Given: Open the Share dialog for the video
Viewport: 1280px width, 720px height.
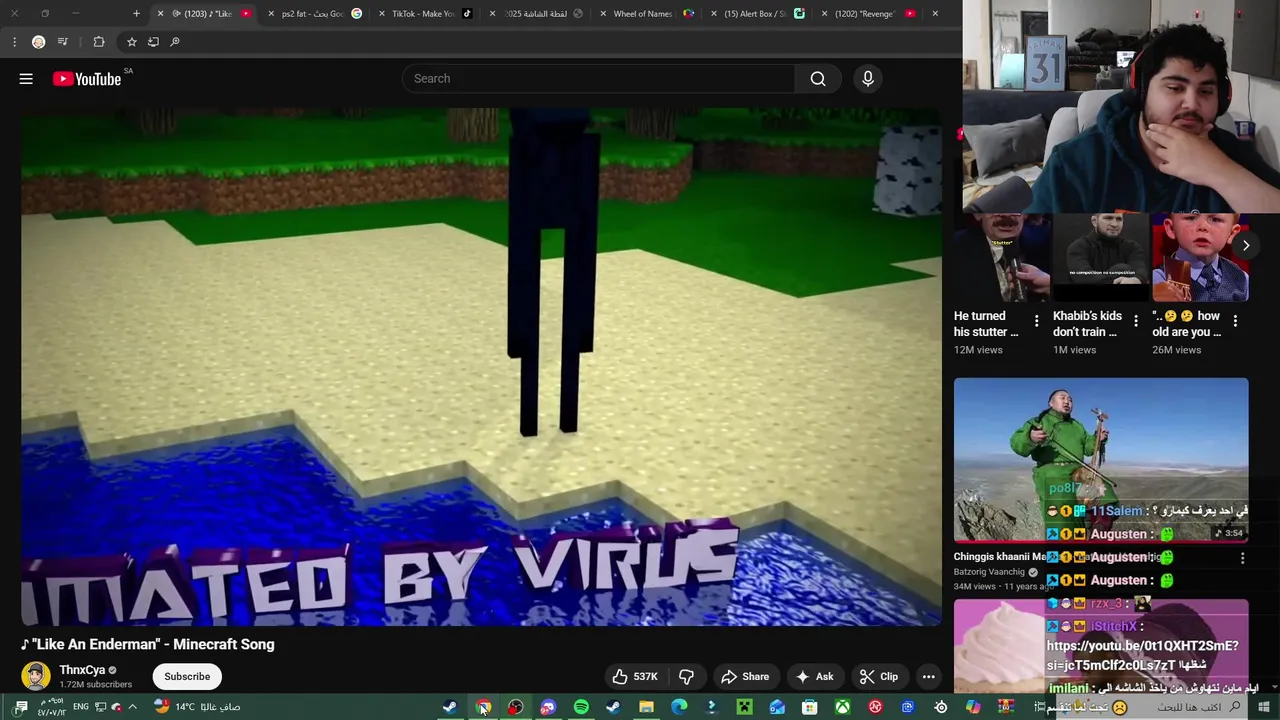Looking at the screenshot, I should (x=745, y=677).
